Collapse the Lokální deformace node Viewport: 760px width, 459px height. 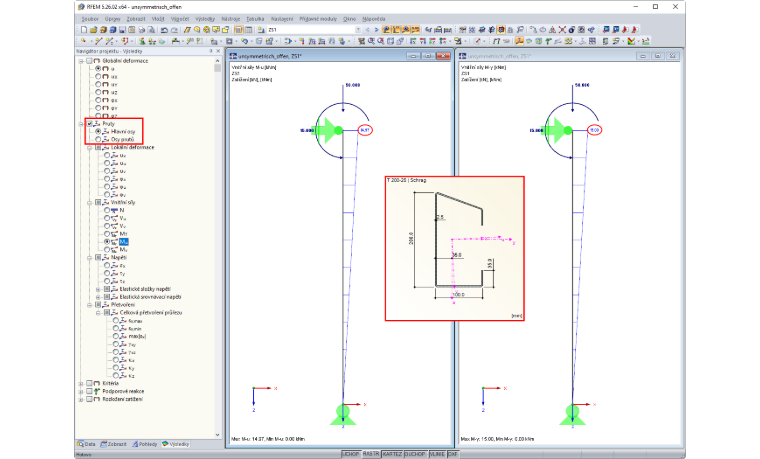pyautogui.click(x=90, y=148)
